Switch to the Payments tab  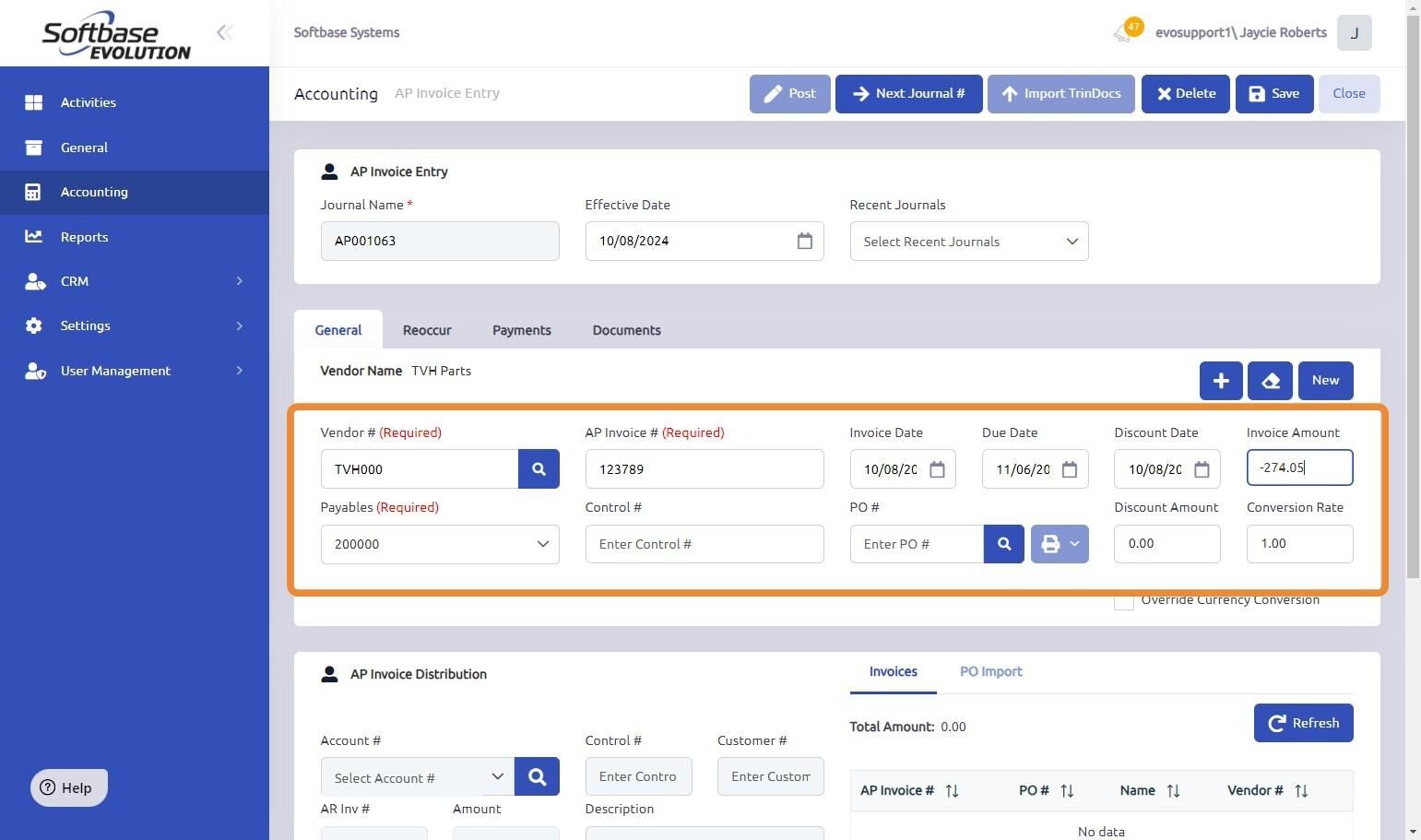(521, 330)
